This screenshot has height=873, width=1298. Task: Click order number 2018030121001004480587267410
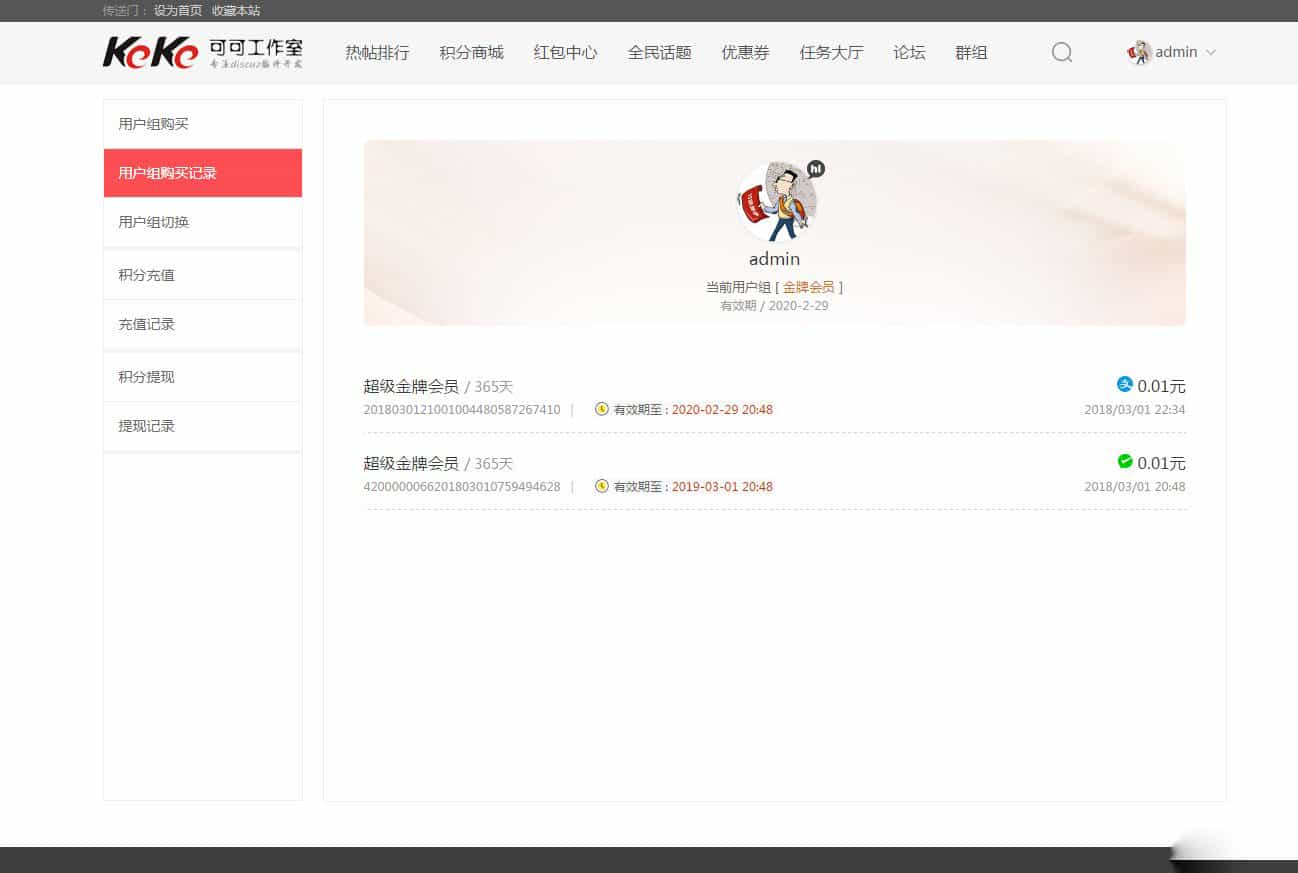(462, 410)
